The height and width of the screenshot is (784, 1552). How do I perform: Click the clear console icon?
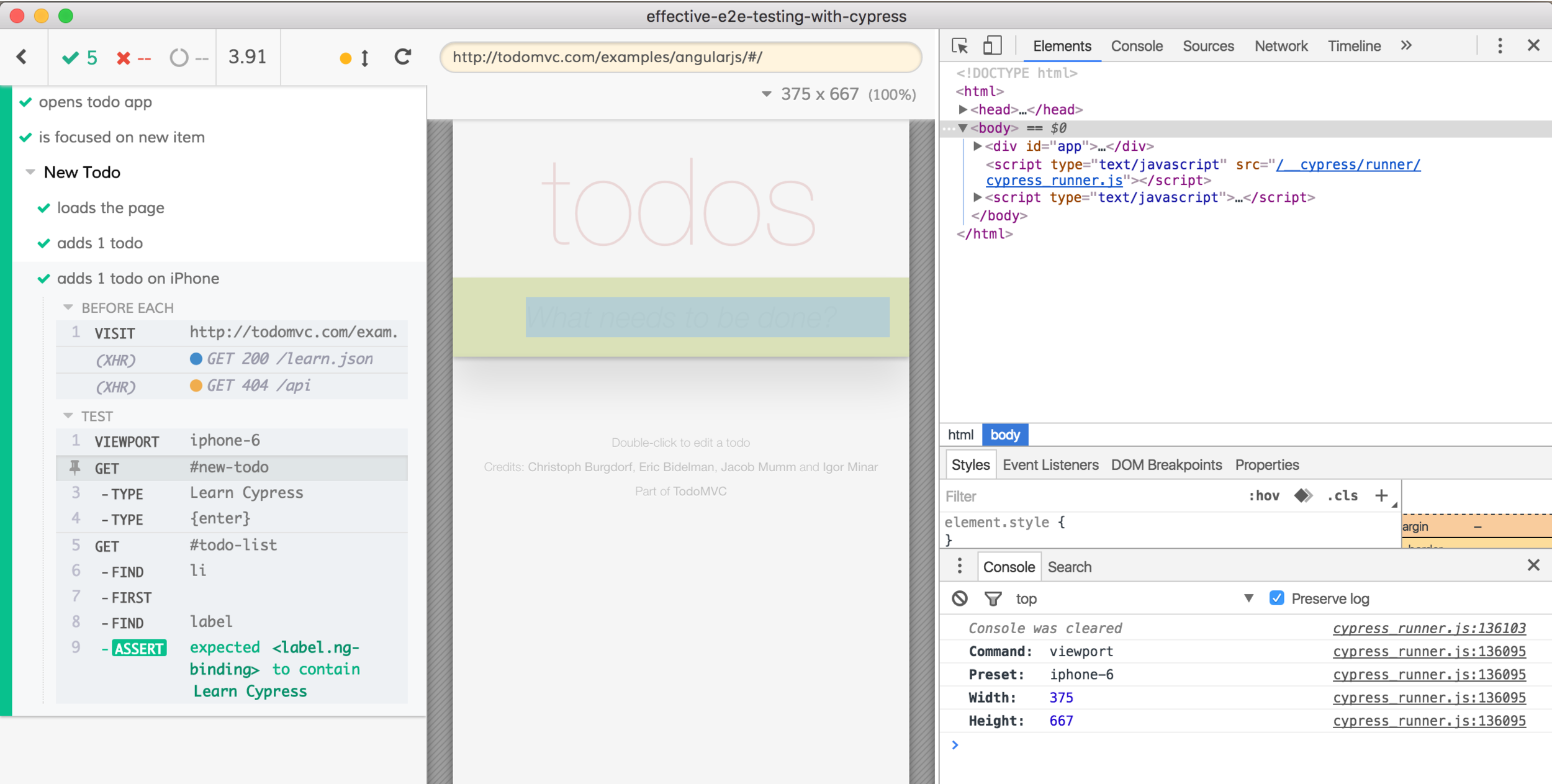pos(960,598)
